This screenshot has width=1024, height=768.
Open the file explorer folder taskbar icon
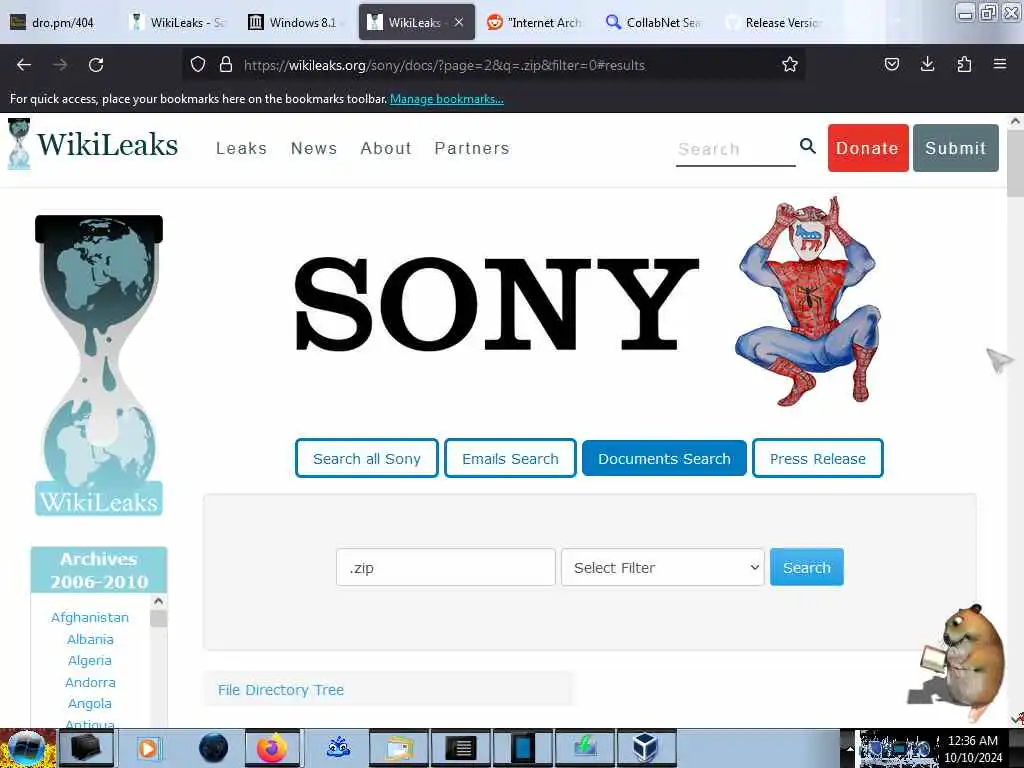[x=399, y=748]
